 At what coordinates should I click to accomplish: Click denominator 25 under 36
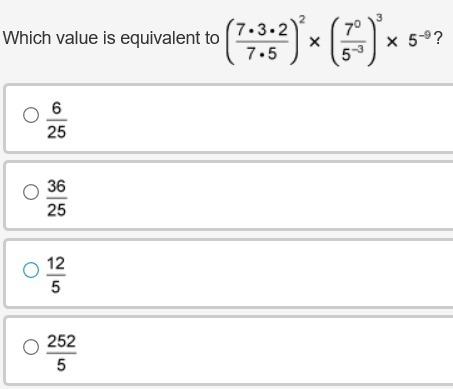pyautogui.click(x=57, y=210)
